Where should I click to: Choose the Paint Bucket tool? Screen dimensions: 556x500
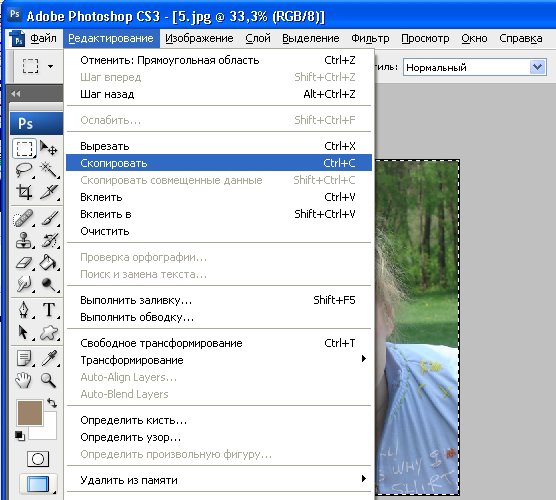pos(49,263)
